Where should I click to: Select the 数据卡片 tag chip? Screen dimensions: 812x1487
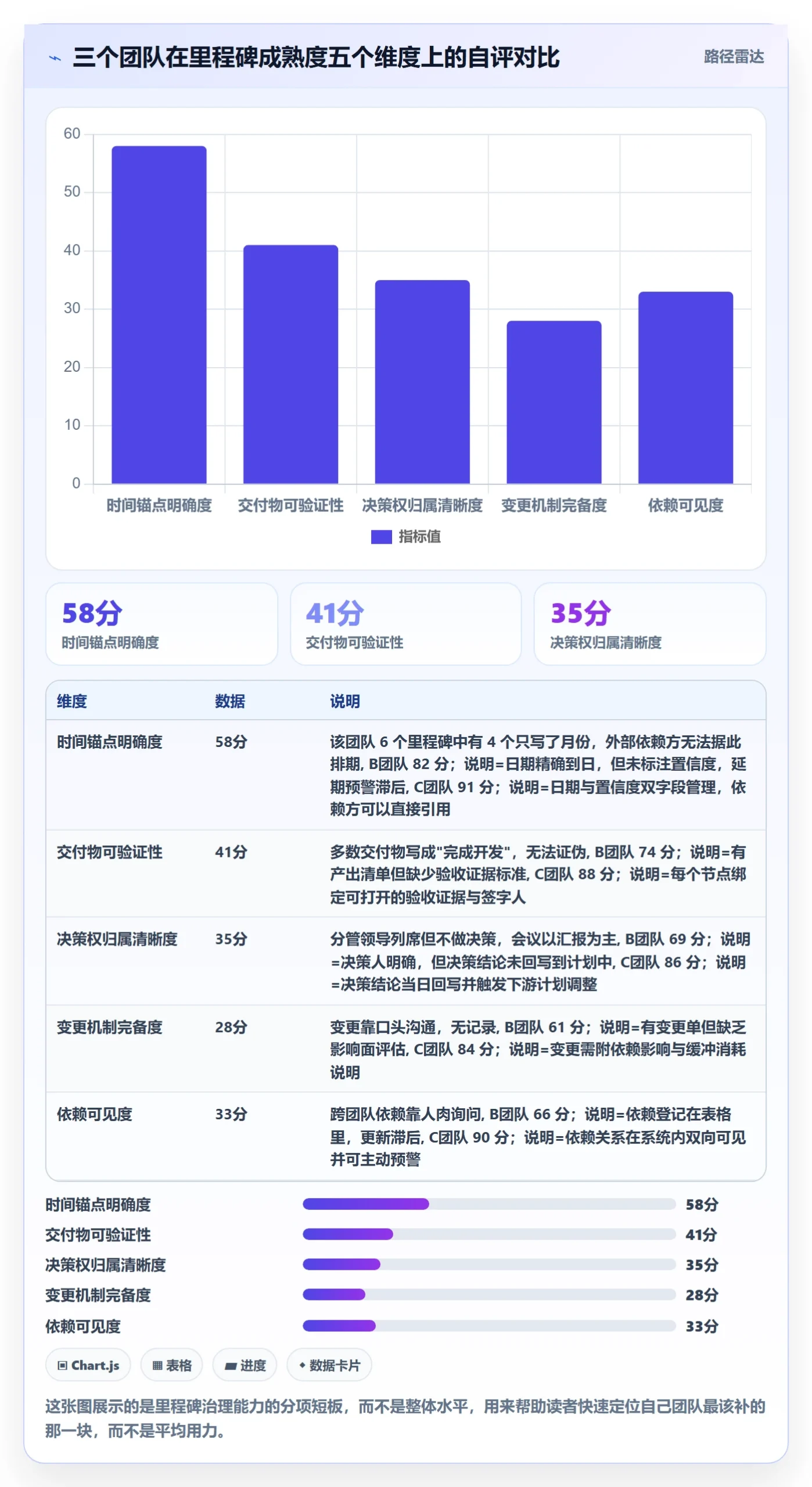[x=329, y=1365]
